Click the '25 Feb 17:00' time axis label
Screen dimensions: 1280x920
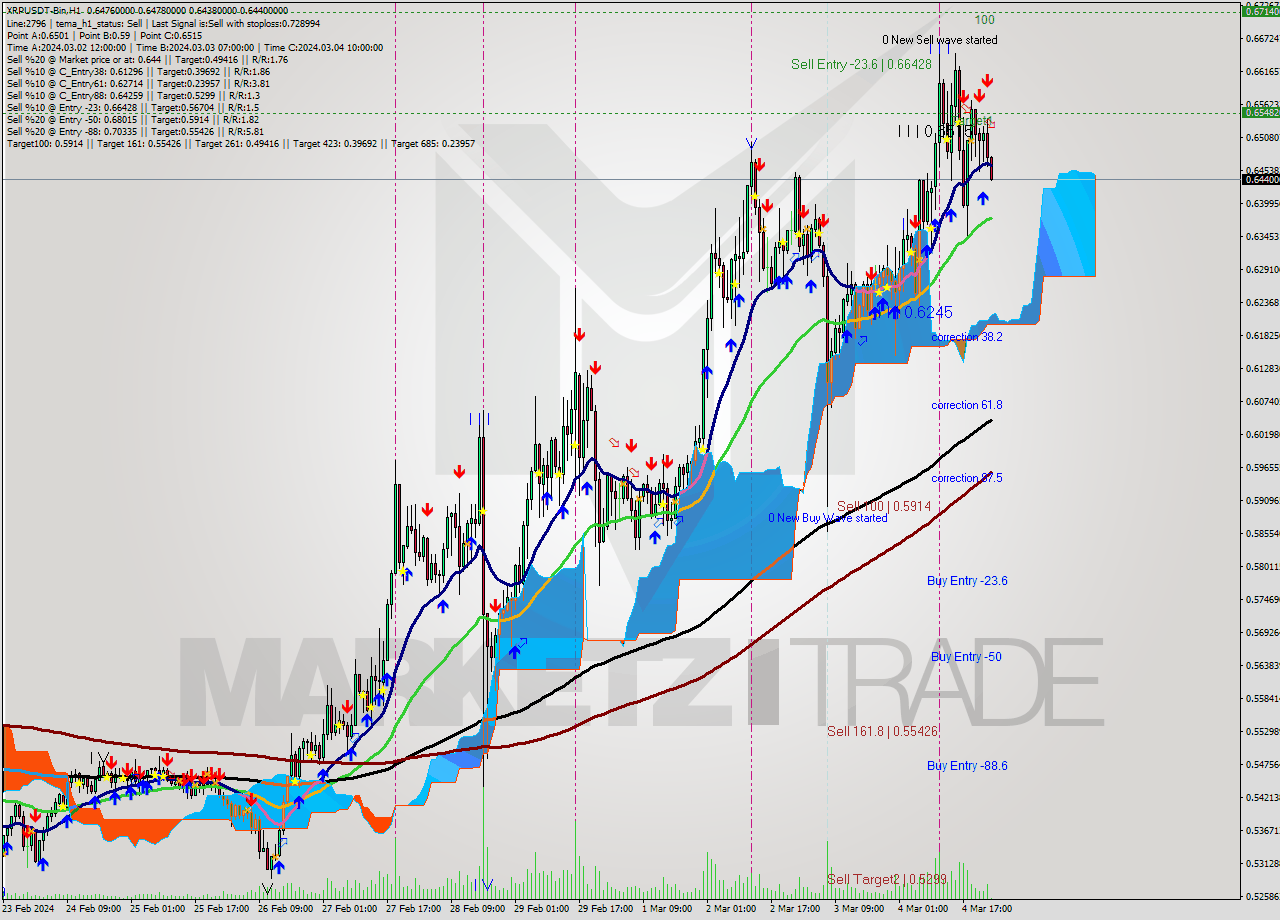[x=221, y=909]
